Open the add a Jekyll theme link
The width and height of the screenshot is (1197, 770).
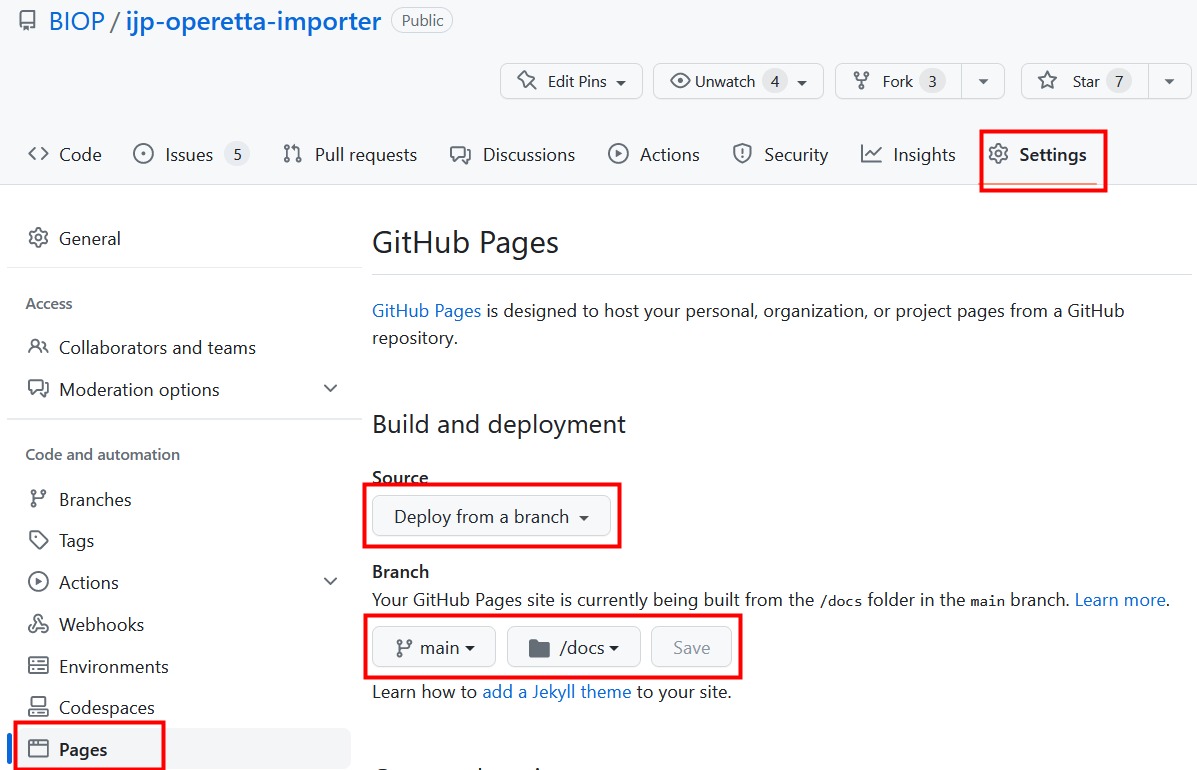coord(557,692)
